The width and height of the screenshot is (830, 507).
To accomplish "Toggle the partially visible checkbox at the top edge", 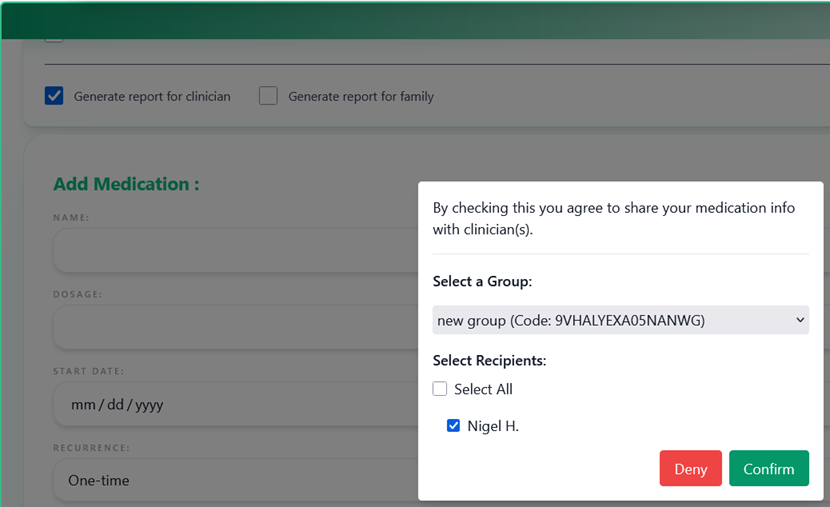I will tap(54, 38).
